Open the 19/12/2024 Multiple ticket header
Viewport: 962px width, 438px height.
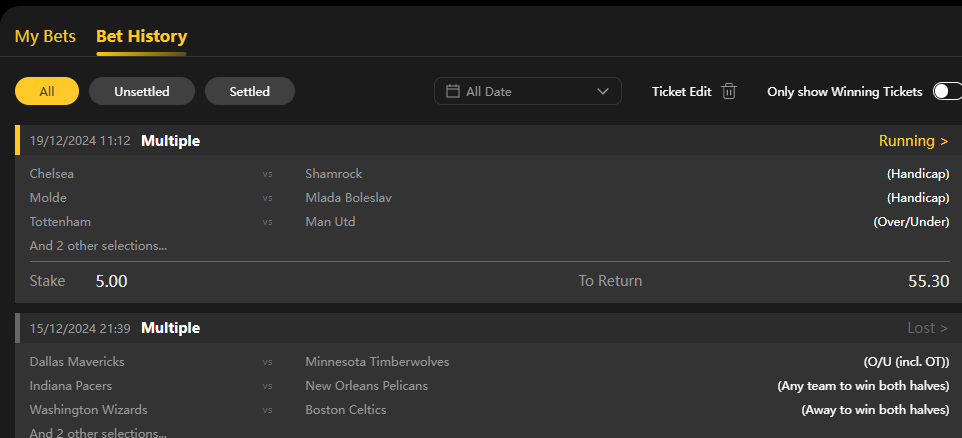[170, 141]
